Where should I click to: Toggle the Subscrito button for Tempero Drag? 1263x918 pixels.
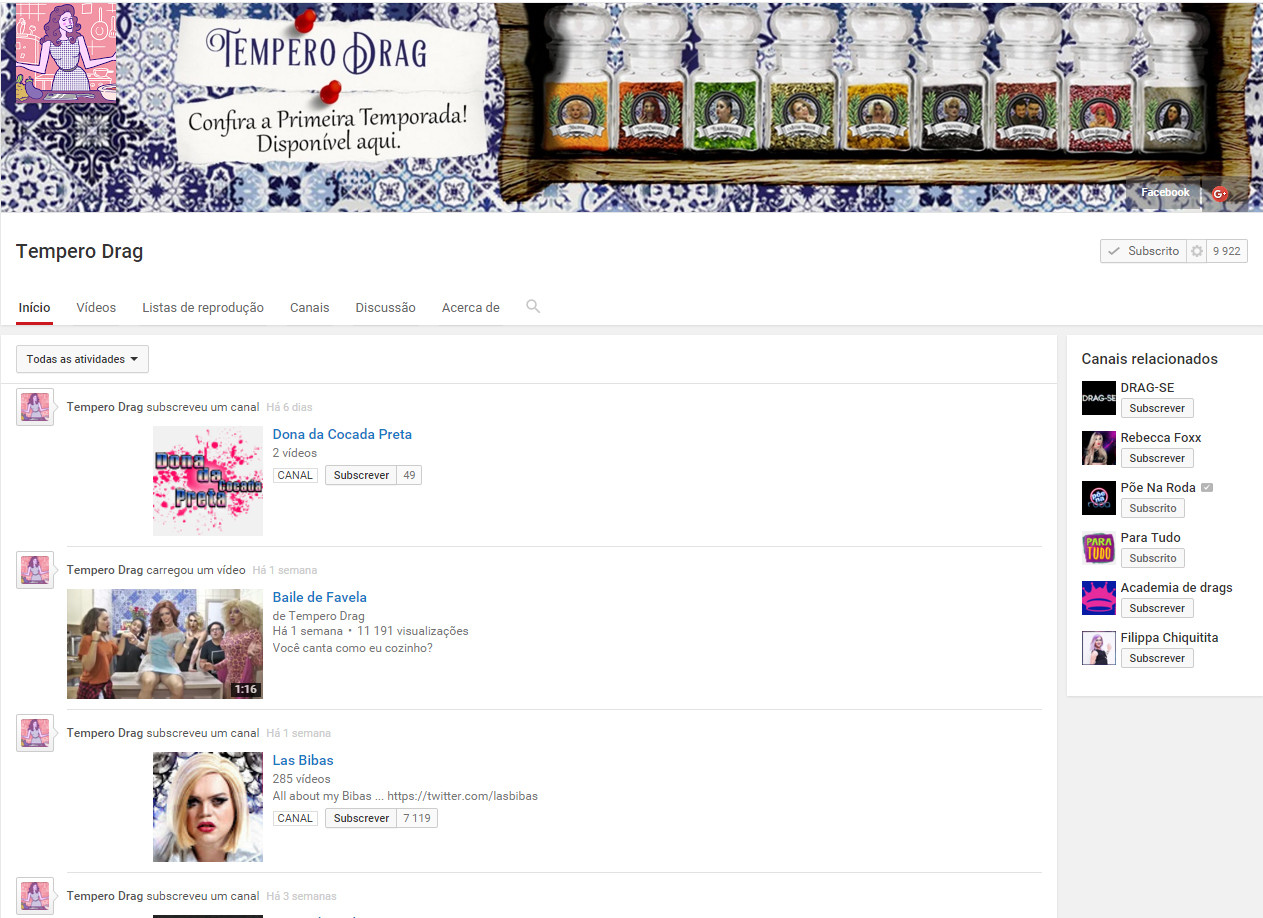(x=1143, y=251)
